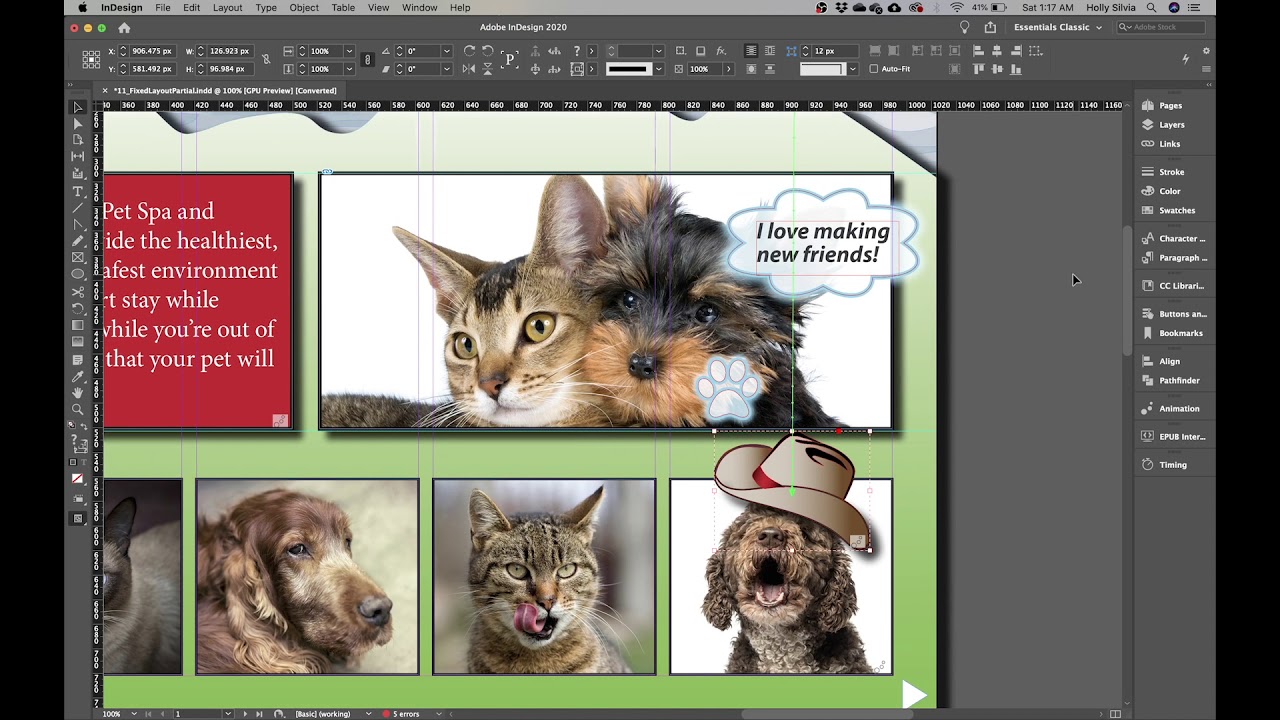
Task: Open the stroke style dropdown
Action: tap(657, 69)
